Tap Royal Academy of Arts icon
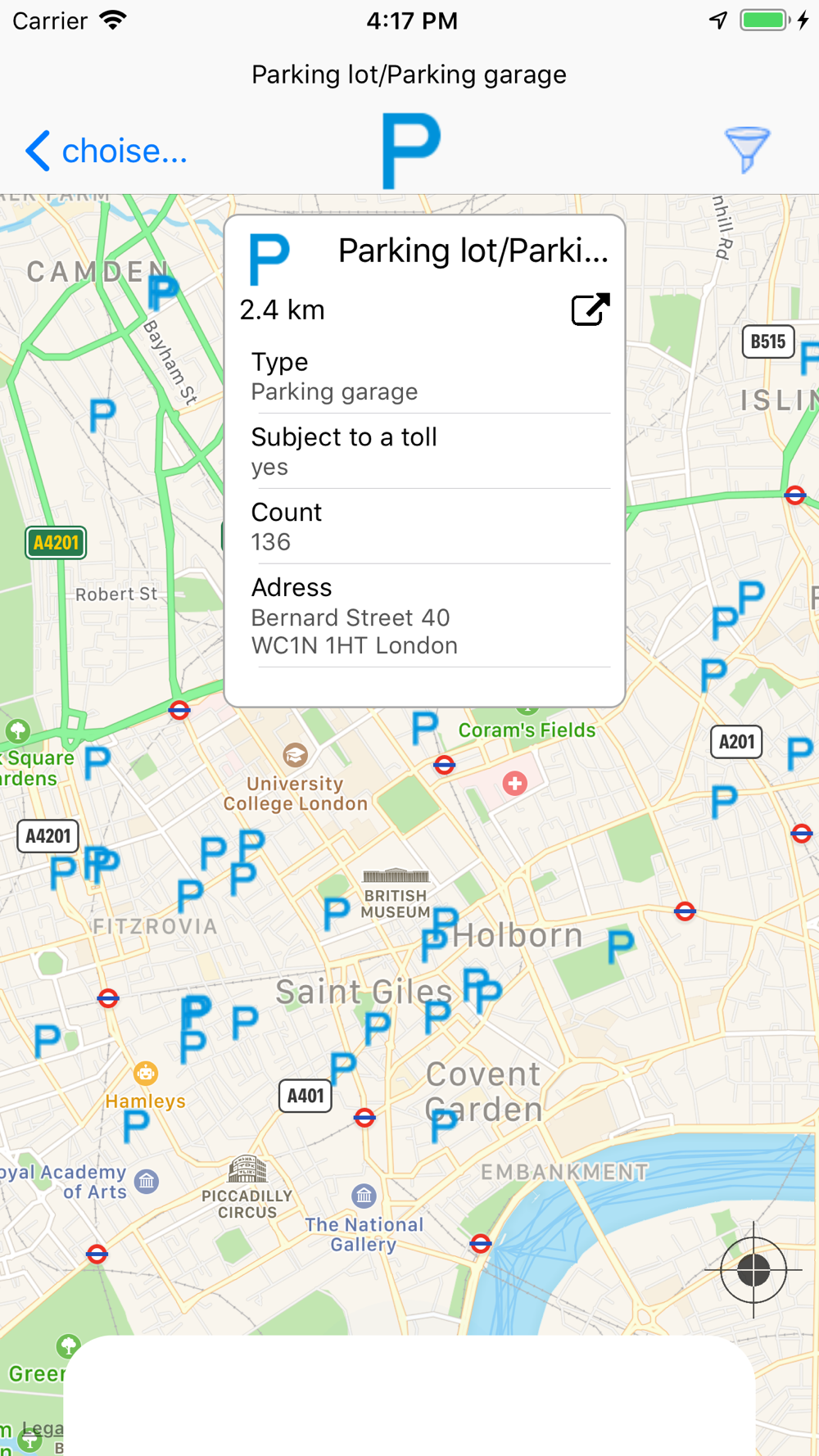 (147, 1181)
